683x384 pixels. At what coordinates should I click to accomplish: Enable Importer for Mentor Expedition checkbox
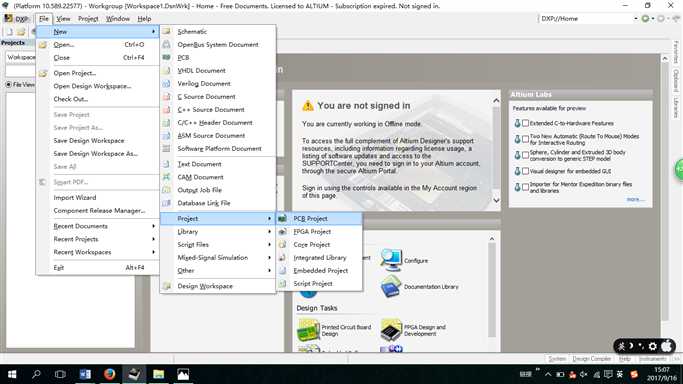click(526, 187)
